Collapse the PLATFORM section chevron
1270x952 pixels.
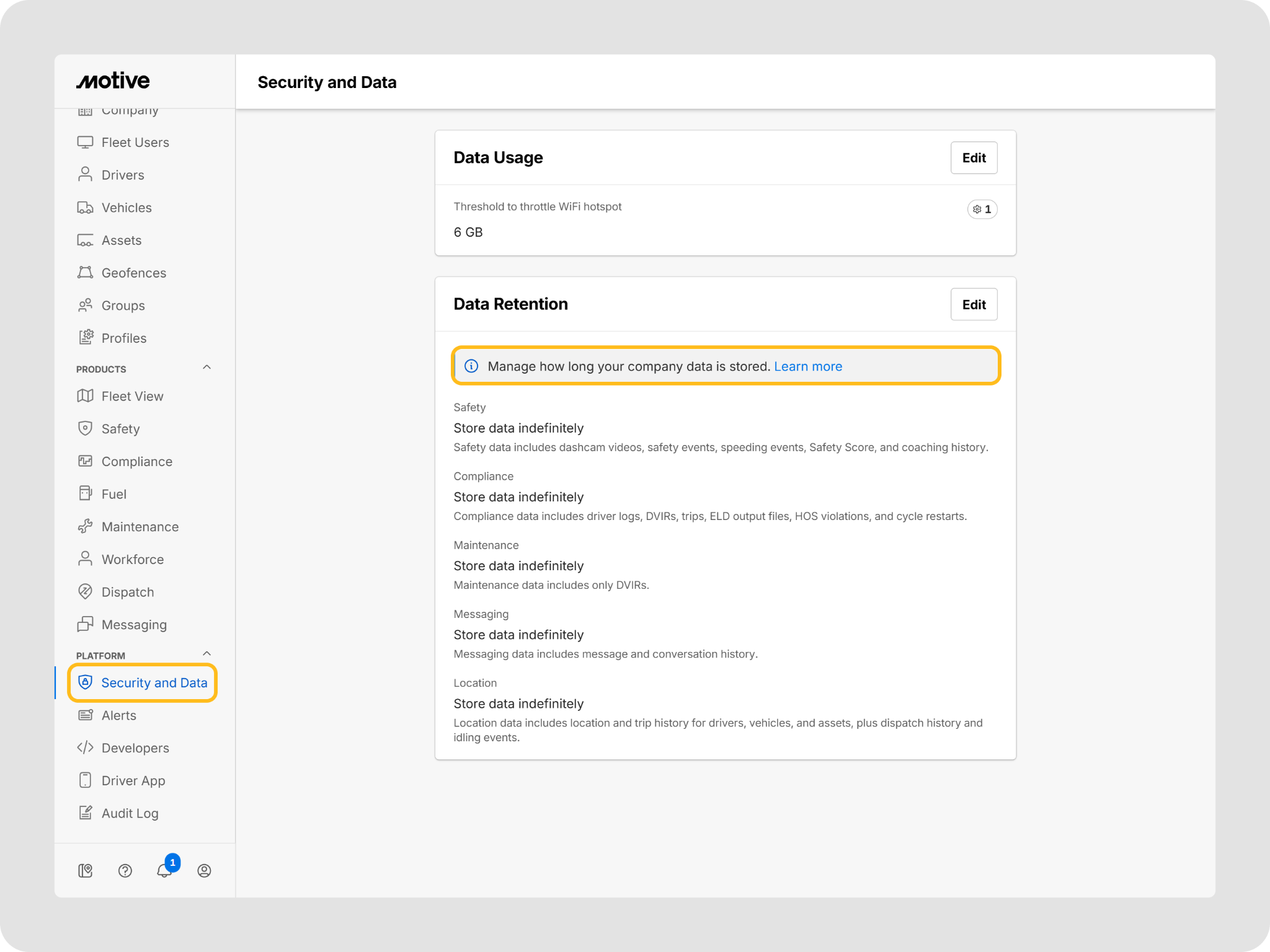tap(207, 654)
